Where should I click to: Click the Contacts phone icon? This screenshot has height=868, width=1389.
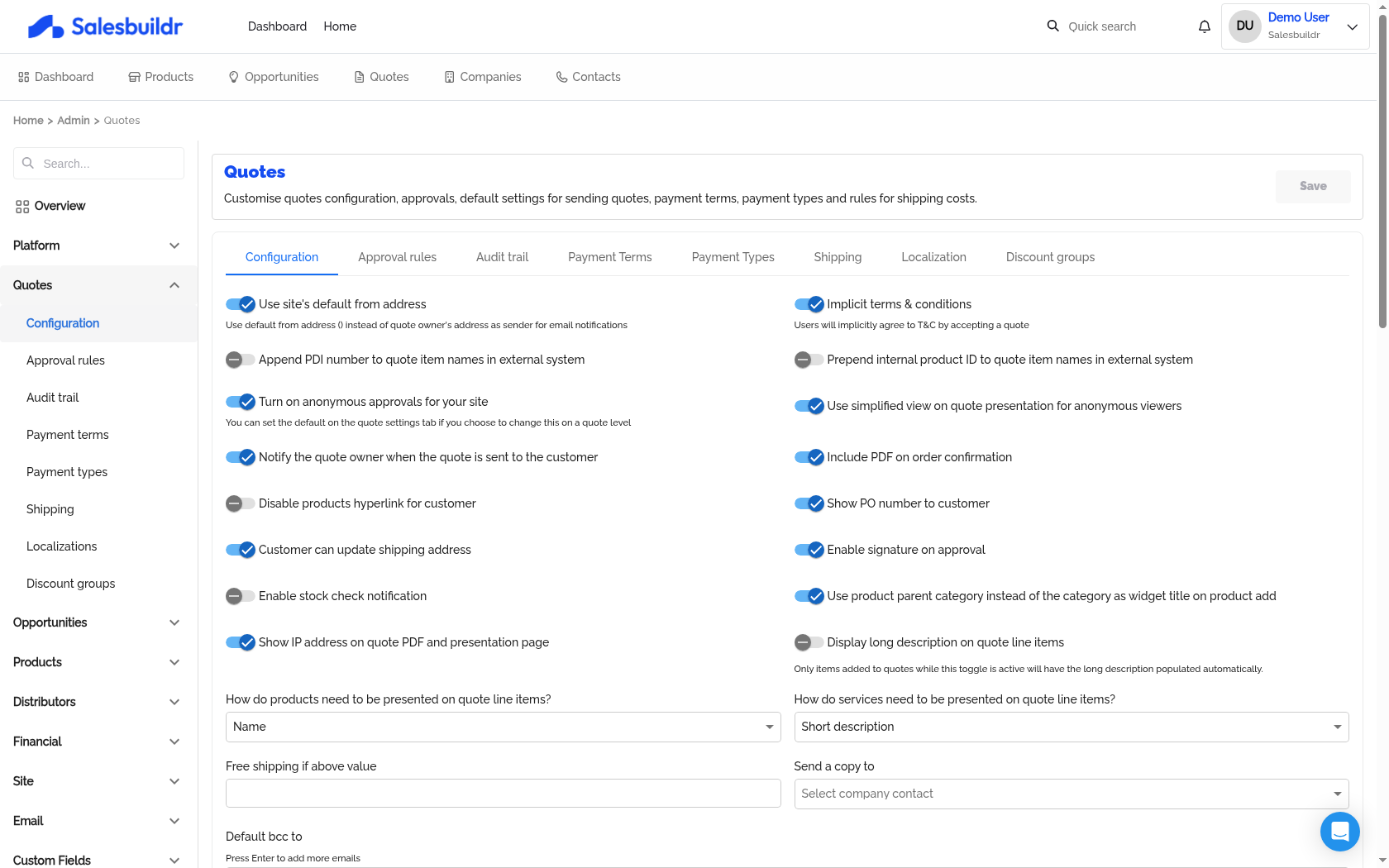pos(561,77)
